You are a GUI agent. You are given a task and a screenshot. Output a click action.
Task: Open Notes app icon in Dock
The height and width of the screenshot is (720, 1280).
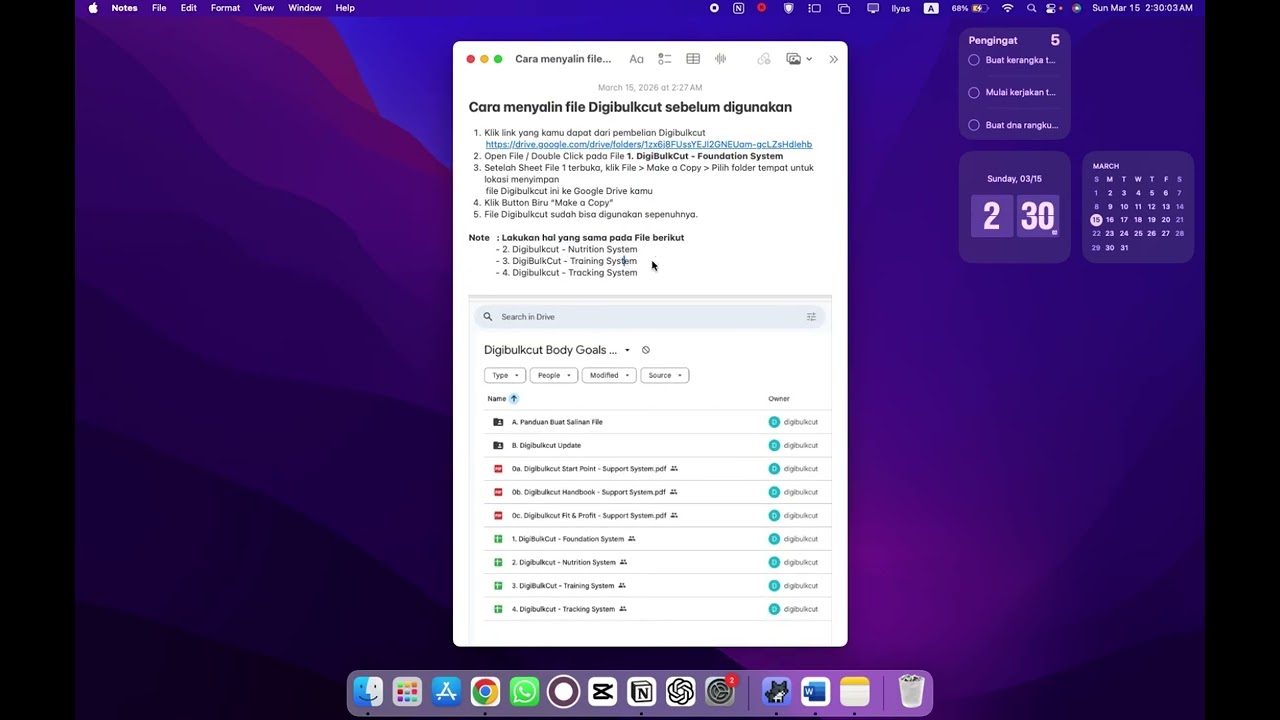coord(854,691)
